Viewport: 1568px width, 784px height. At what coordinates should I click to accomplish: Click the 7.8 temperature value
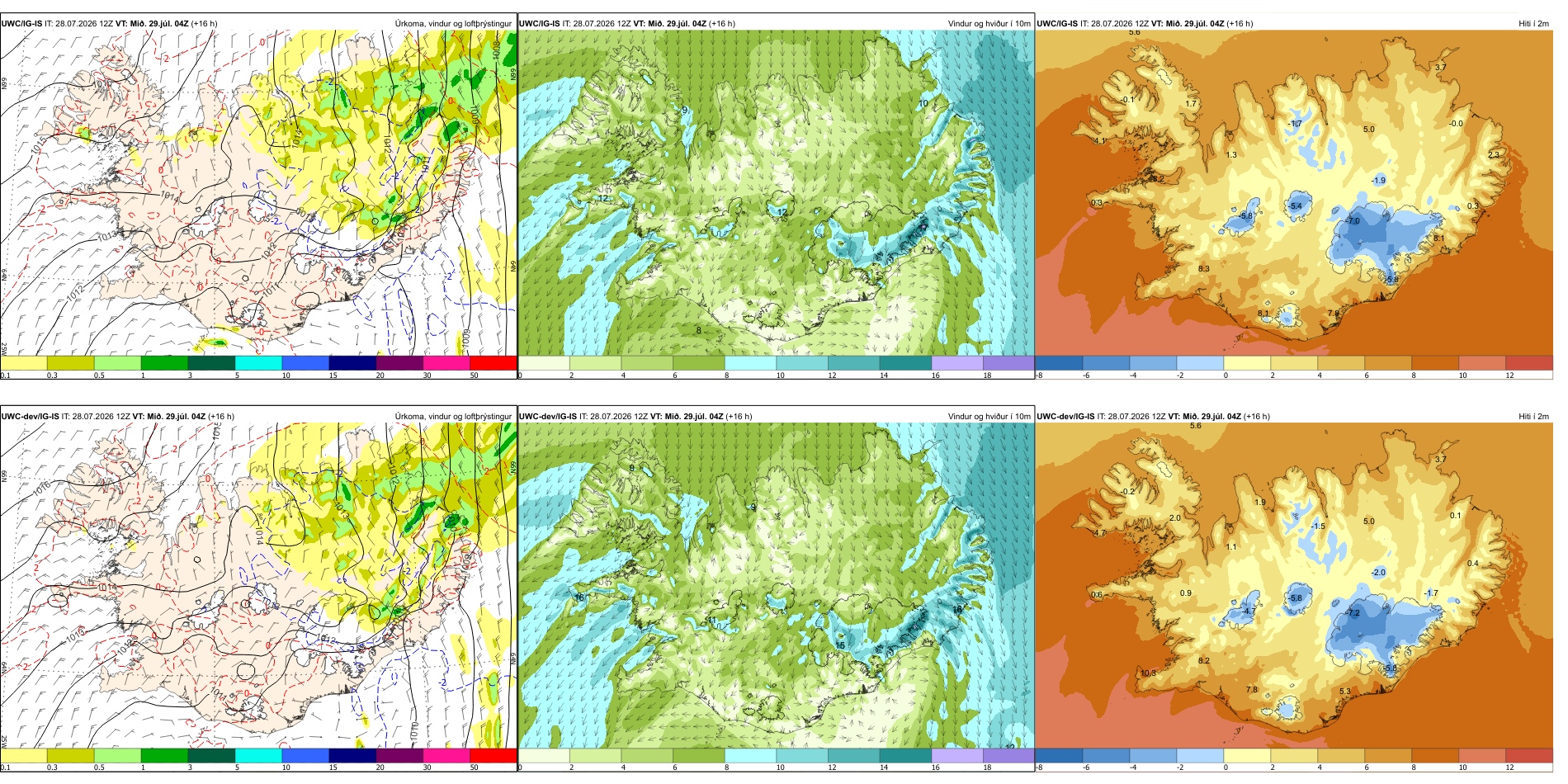pyautogui.click(x=1252, y=690)
